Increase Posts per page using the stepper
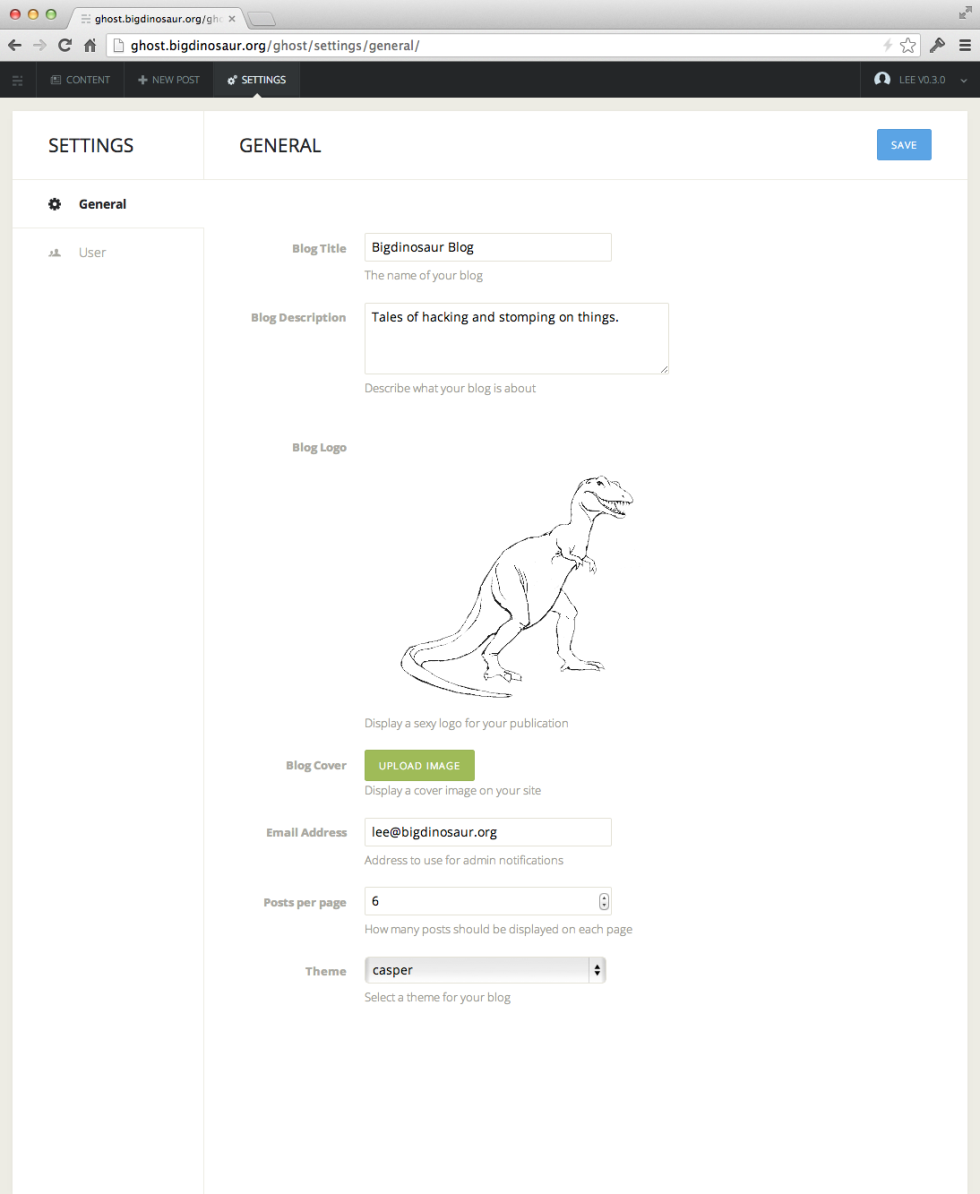The width and height of the screenshot is (980, 1194). tap(603, 896)
